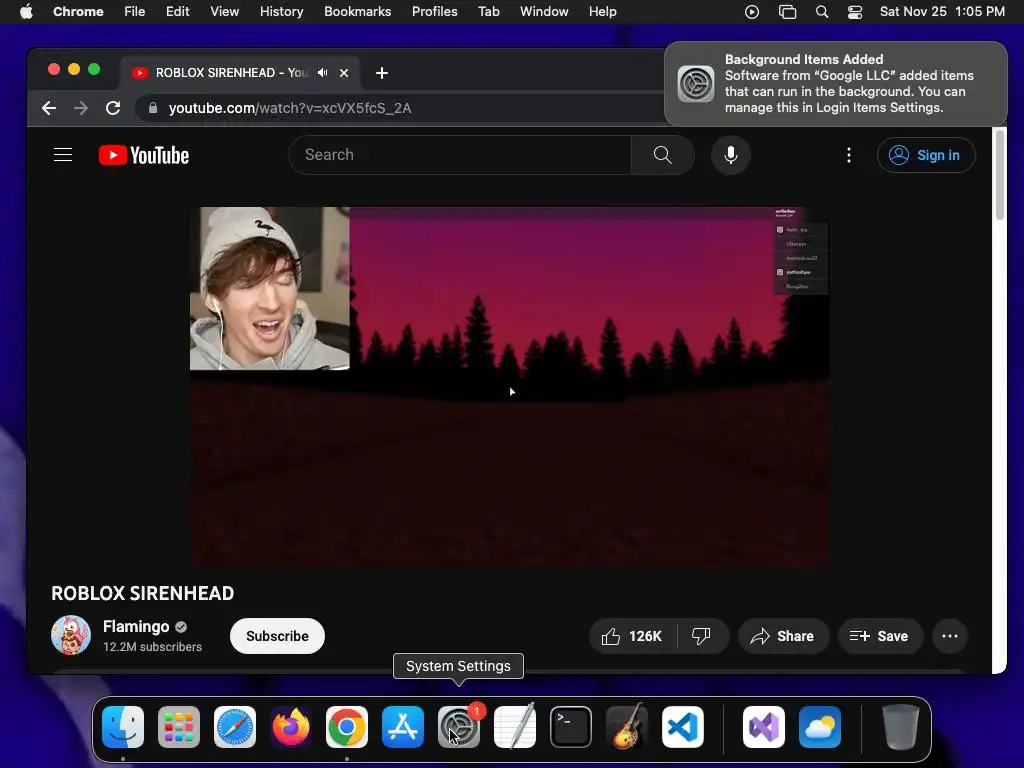The image size is (1024, 768).
Task: Mute the tab using the speaker icon
Action: (323, 72)
